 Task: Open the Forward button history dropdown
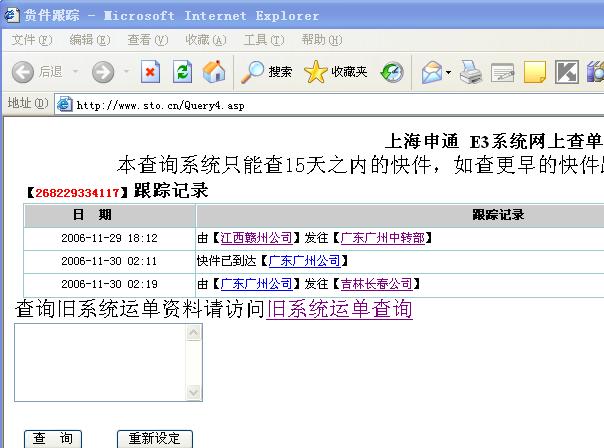126,72
